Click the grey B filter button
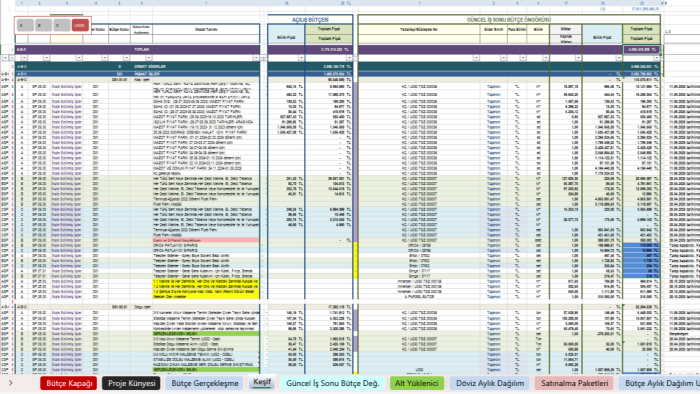Viewport: 700px width, 394px height. click(43, 25)
